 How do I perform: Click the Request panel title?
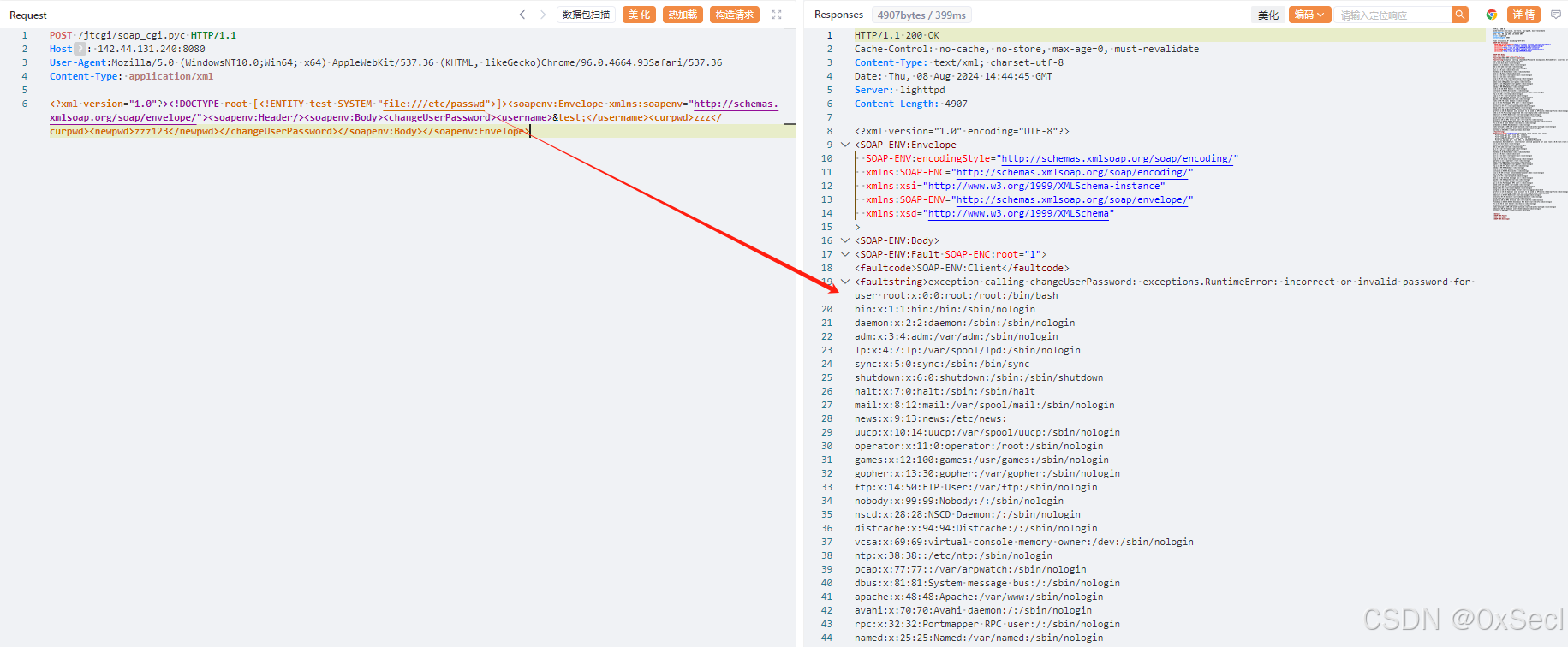tap(28, 15)
